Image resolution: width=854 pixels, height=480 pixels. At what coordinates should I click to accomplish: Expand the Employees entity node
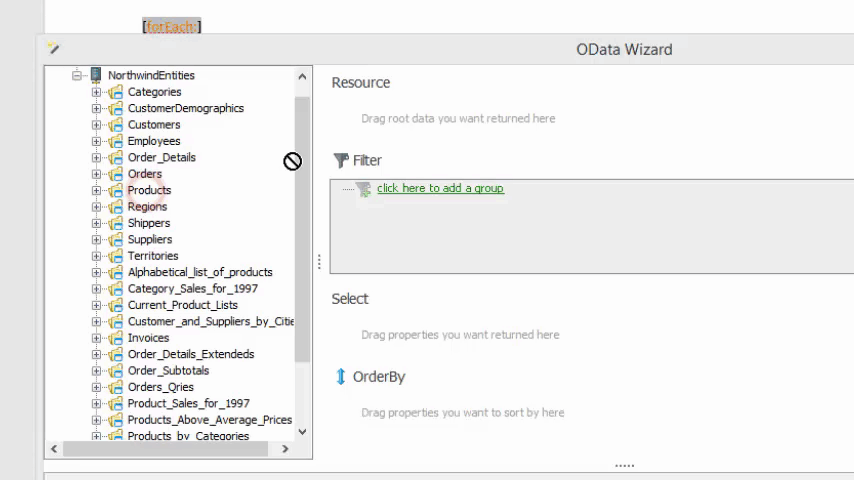click(x=96, y=141)
